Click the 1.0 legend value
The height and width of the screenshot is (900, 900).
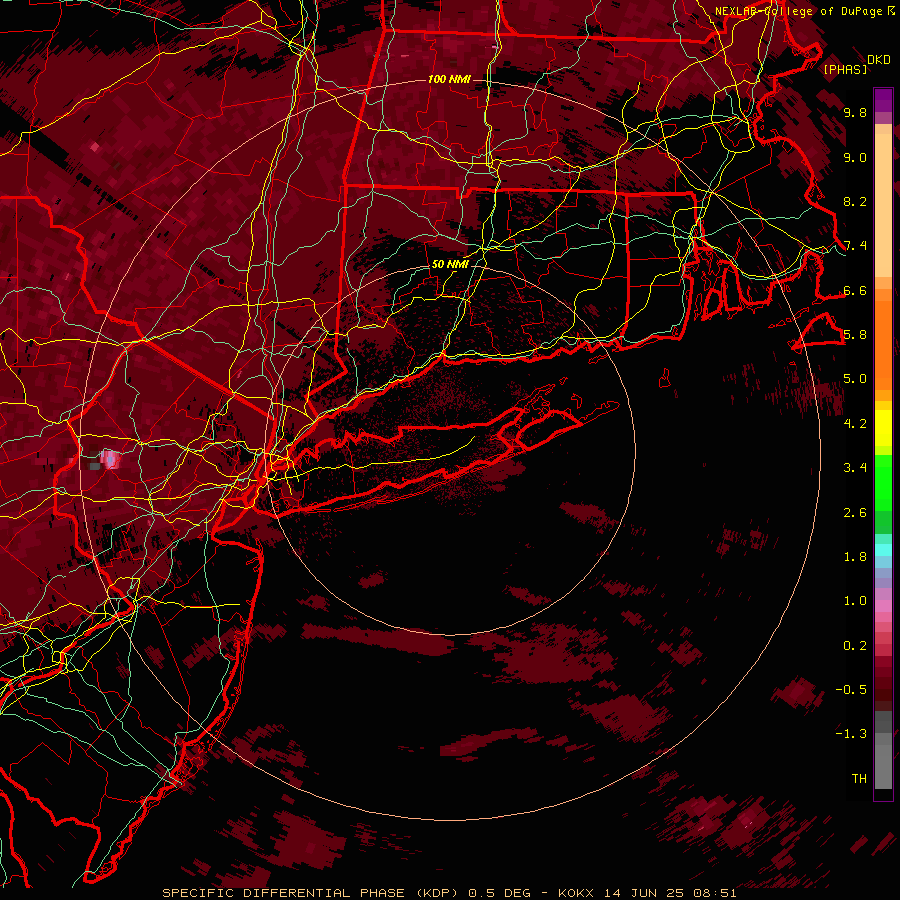point(855,601)
